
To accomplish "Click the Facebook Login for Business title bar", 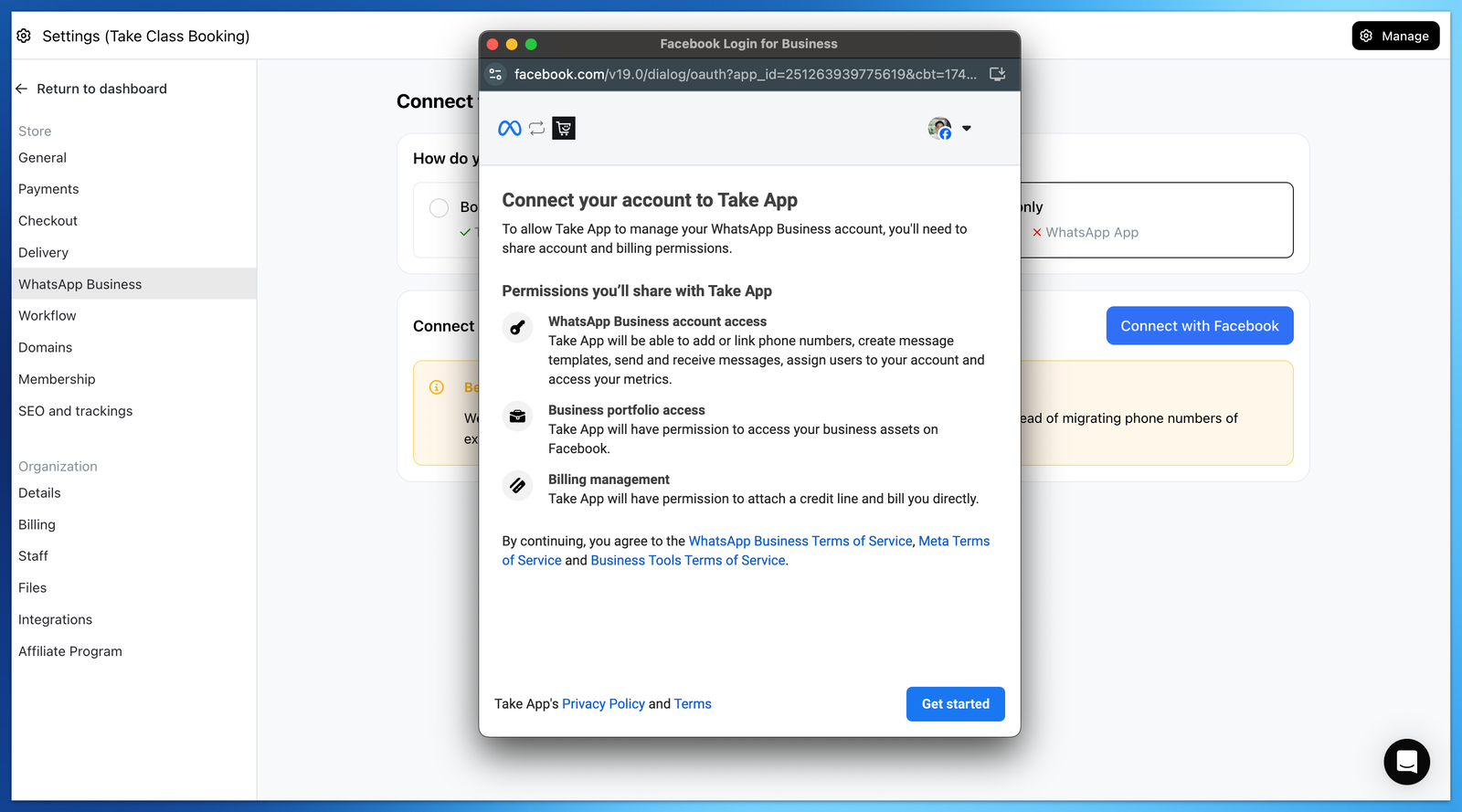I will (x=749, y=44).
